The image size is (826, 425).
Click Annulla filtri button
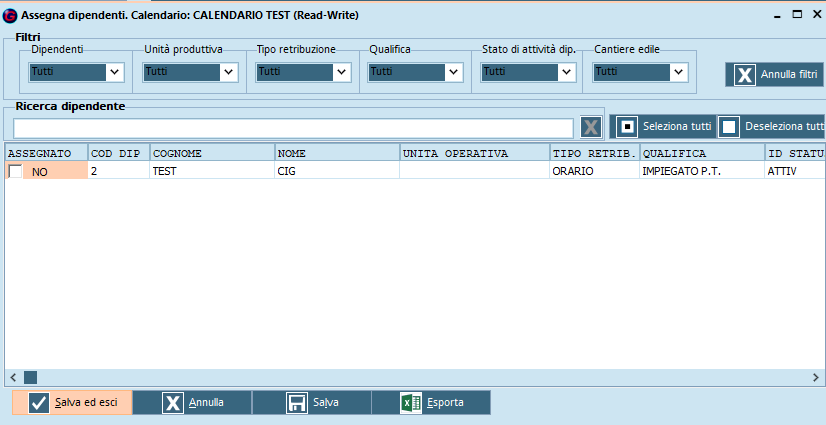coord(775,75)
